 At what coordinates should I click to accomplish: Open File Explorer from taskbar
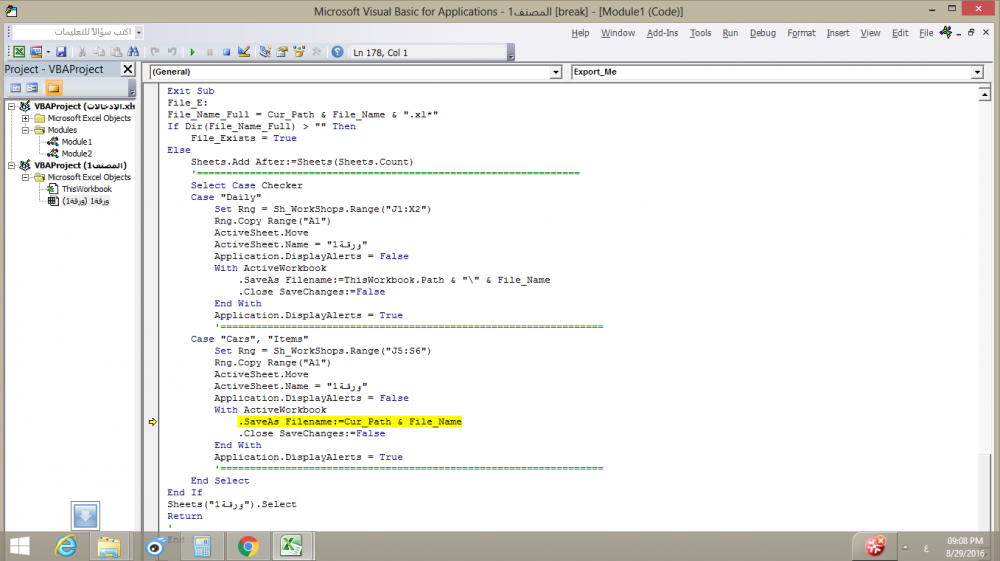click(109, 546)
